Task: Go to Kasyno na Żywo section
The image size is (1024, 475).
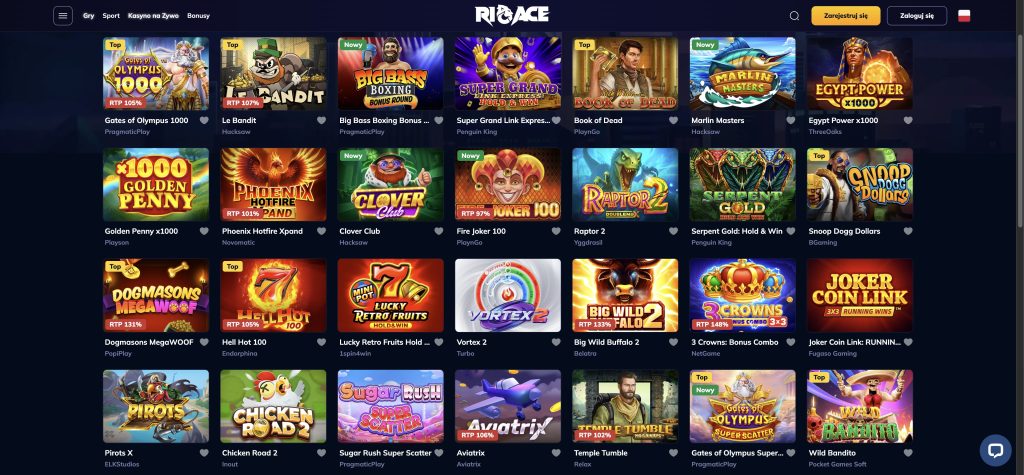Action: 153,16
